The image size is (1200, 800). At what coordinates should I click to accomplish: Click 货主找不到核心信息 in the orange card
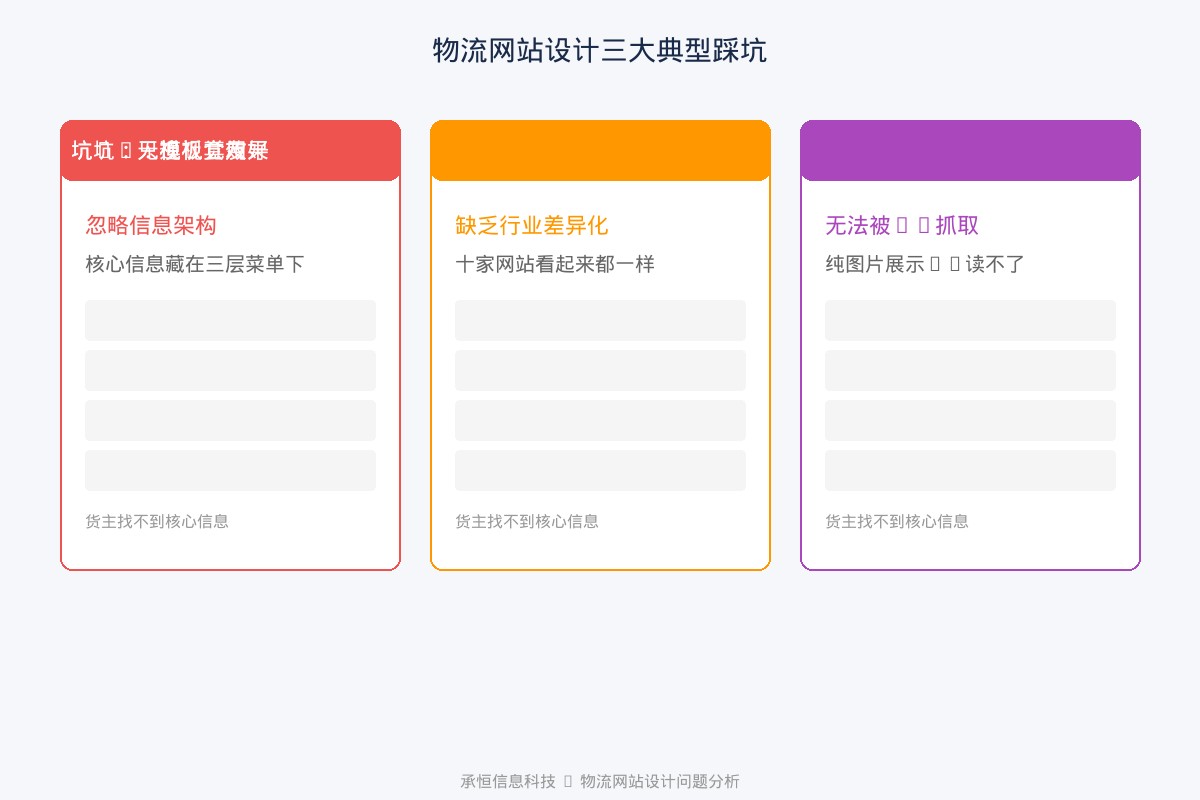527,521
